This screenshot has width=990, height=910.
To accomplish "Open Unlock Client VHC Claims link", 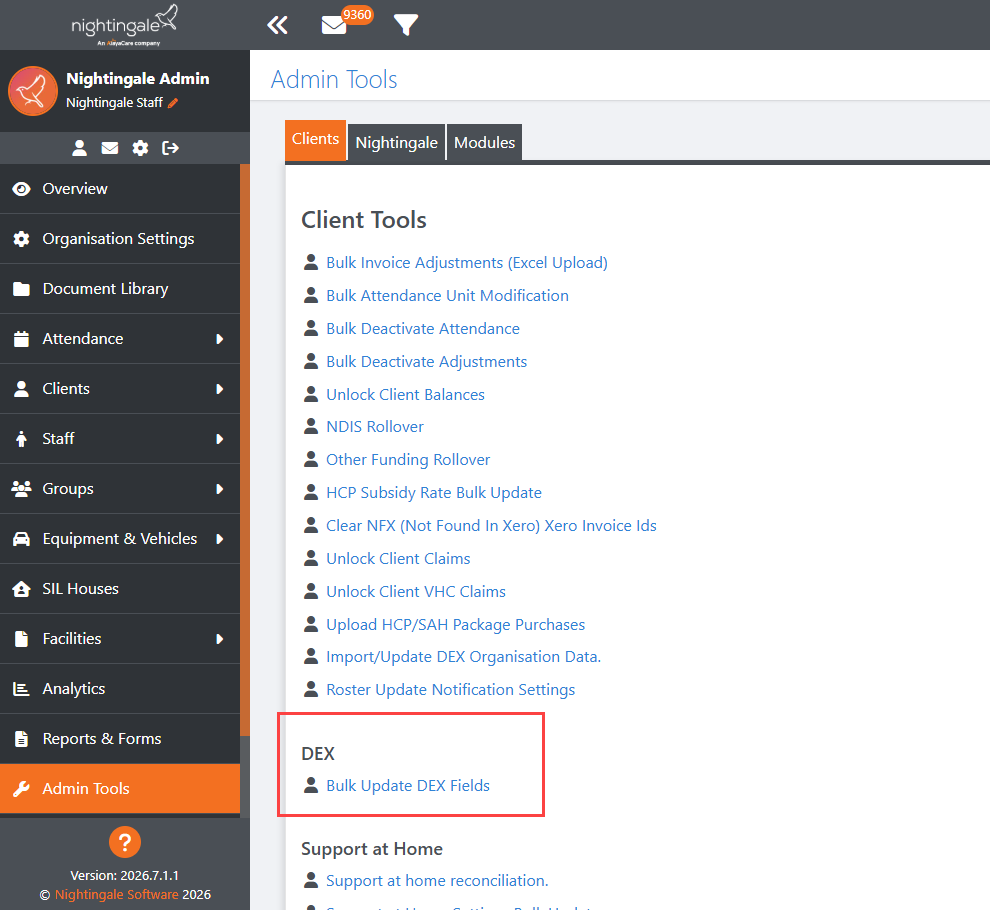I will click(415, 591).
